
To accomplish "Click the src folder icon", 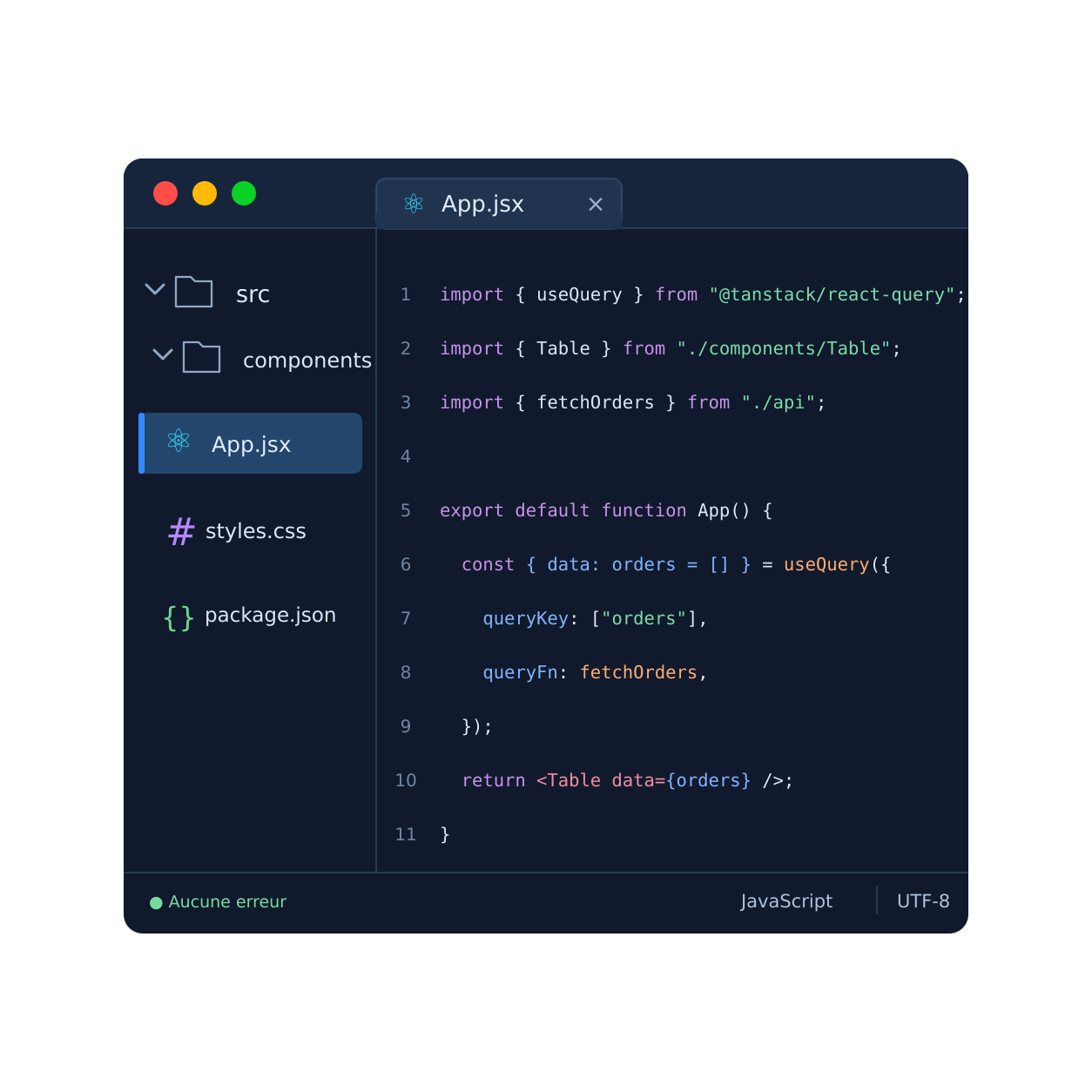I will tap(193, 292).
